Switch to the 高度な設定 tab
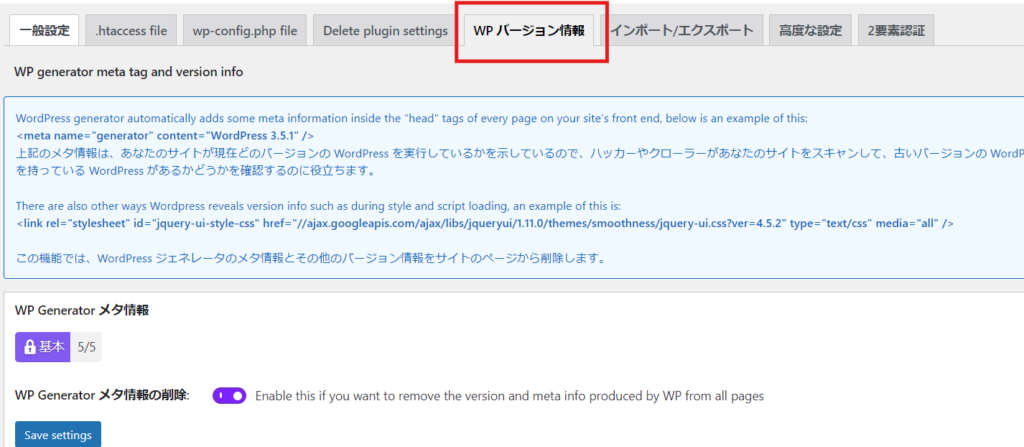Image resolution: width=1024 pixels, height=447 pixels. [x=811, y=30]
